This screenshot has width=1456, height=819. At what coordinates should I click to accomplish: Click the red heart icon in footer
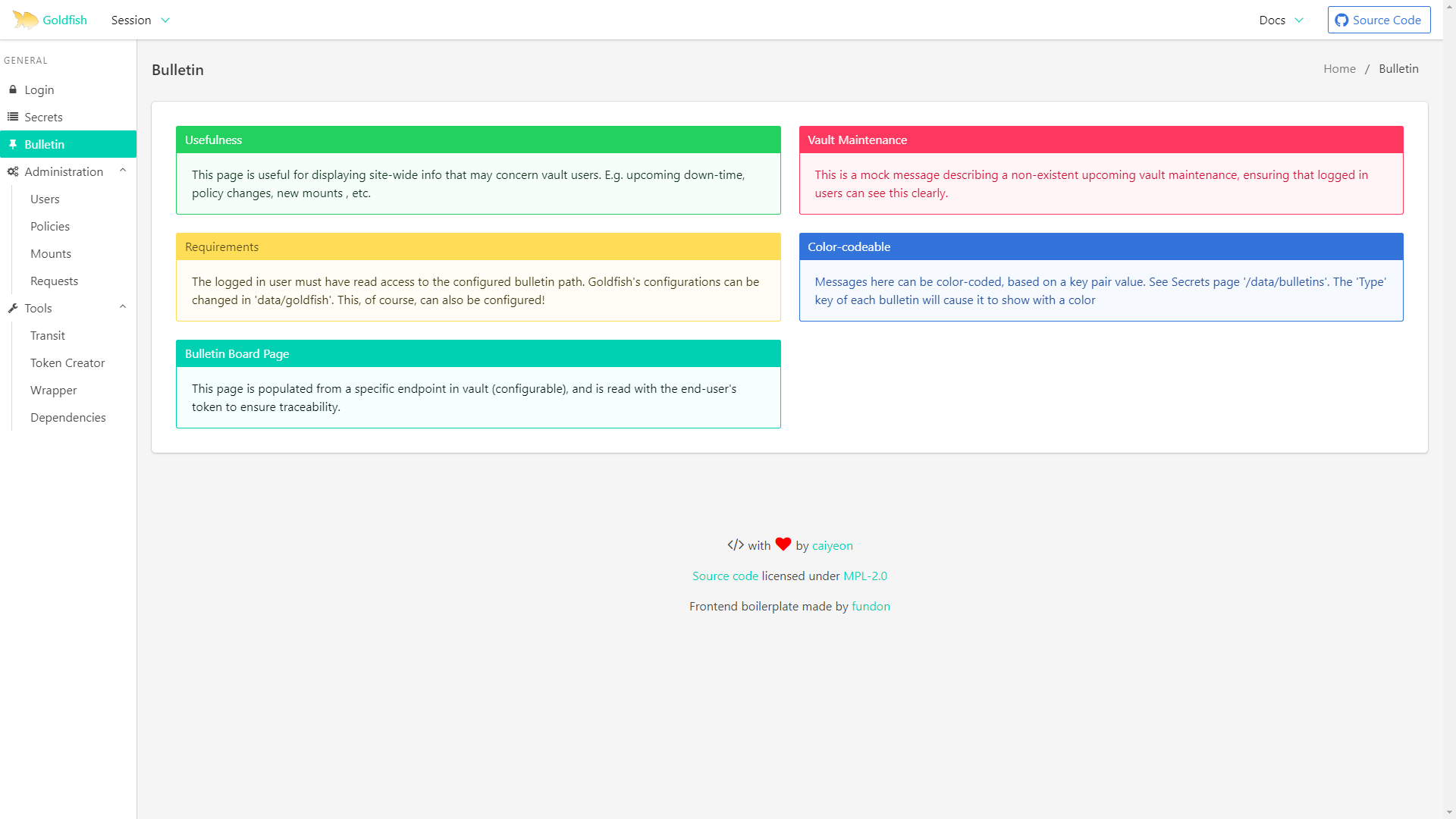click(783, 544)
